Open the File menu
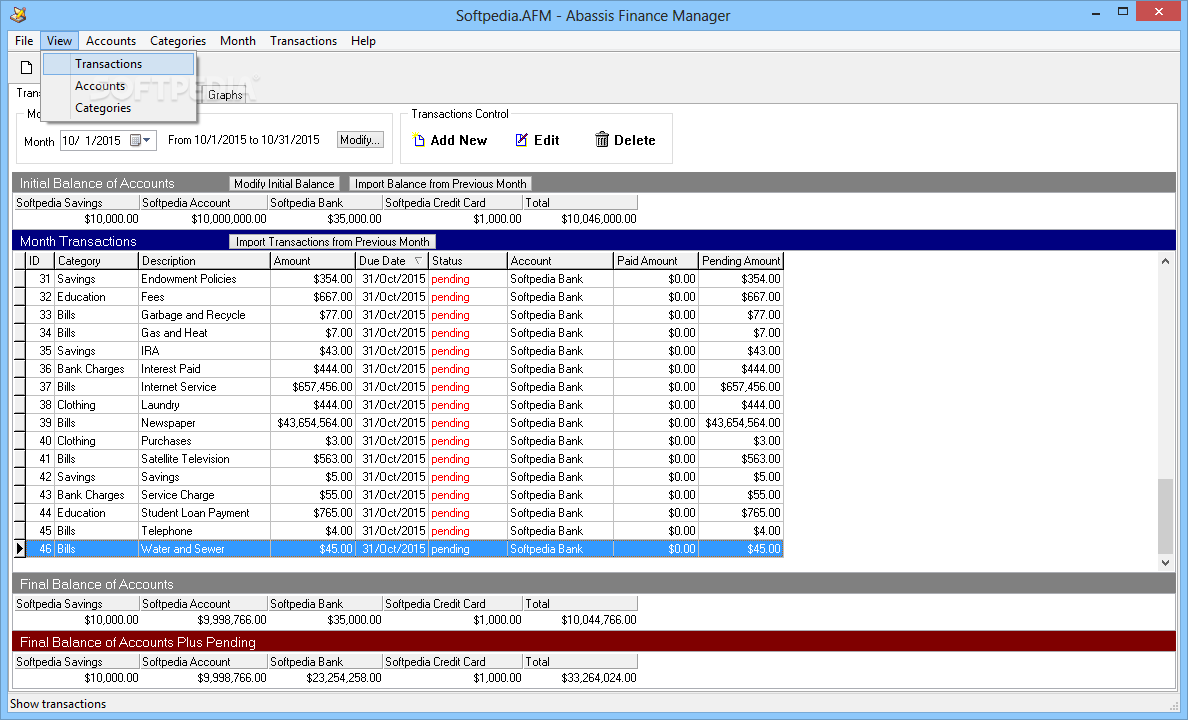This screenshot has height=720, width=1188. [23, 41]
